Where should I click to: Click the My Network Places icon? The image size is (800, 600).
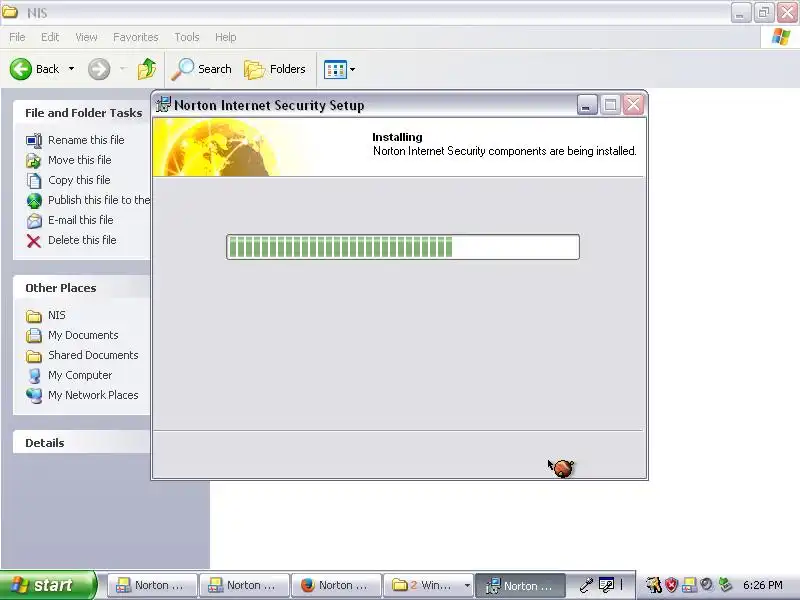[34, 395]
